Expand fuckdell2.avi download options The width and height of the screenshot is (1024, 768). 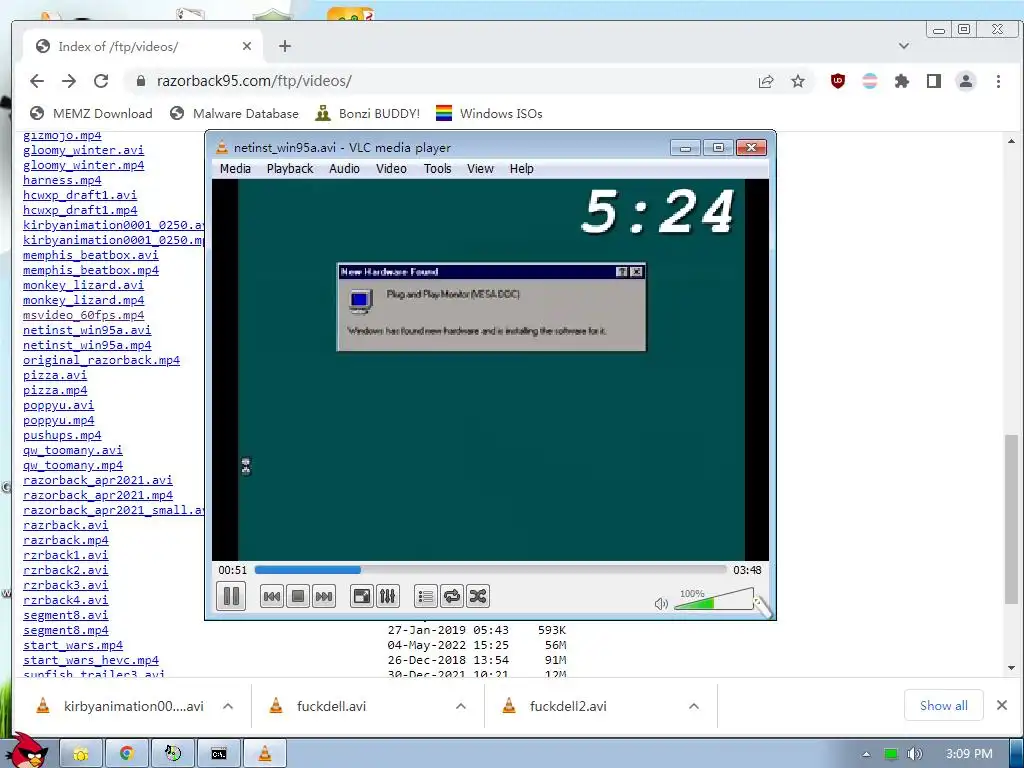click(x=694, y=706)
